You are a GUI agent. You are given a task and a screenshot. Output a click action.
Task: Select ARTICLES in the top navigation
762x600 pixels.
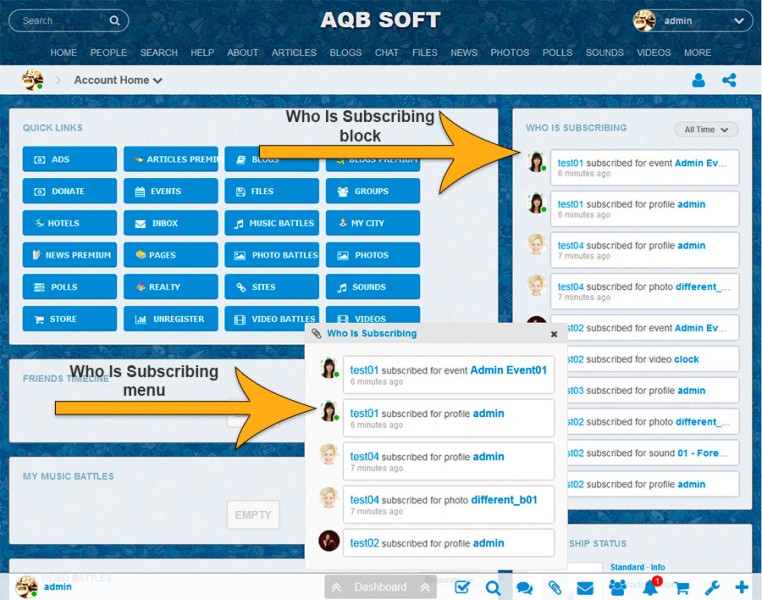click(294, 52)
